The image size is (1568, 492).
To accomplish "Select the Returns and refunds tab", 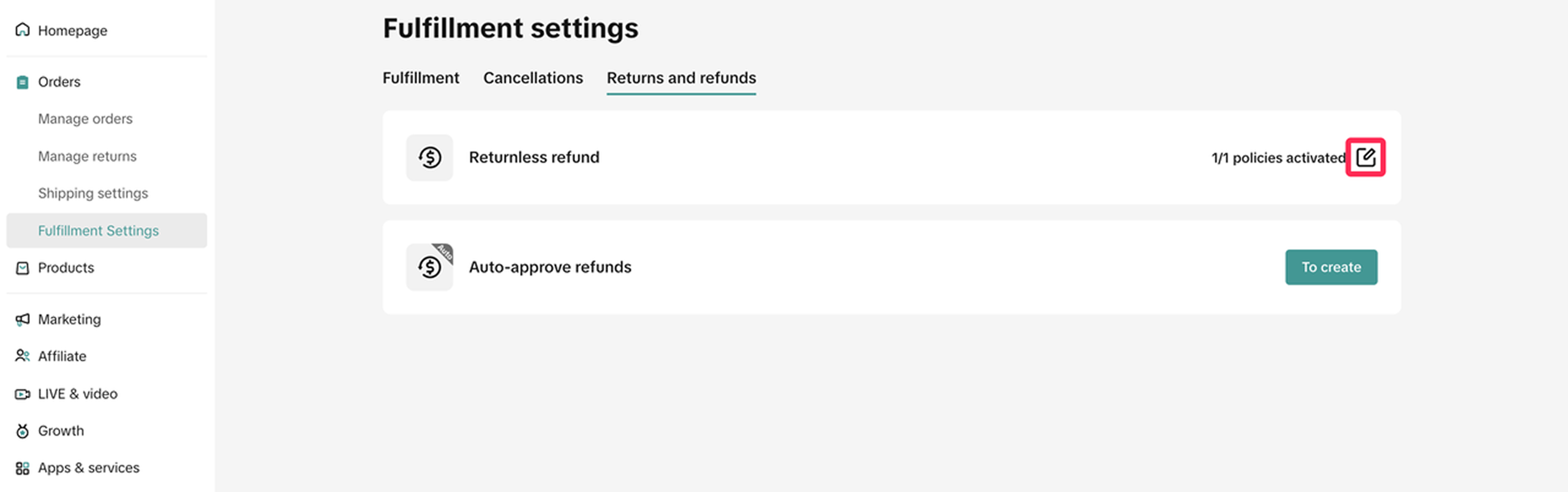I will [x=681, y=78].
